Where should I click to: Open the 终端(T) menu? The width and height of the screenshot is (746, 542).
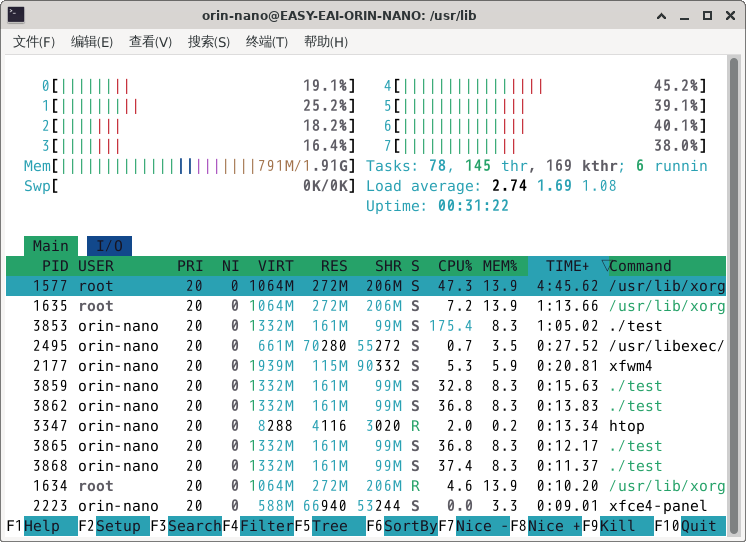(x=267, y=42)
